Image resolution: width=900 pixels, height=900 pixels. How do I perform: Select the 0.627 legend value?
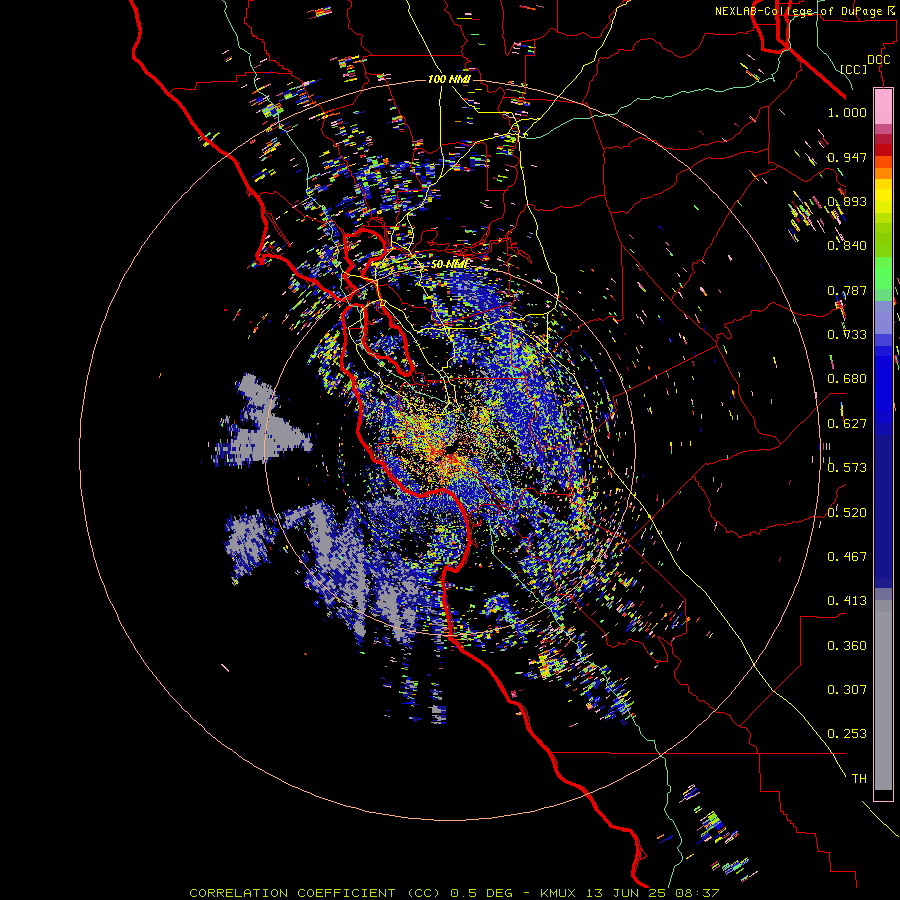tap(847, 424)
